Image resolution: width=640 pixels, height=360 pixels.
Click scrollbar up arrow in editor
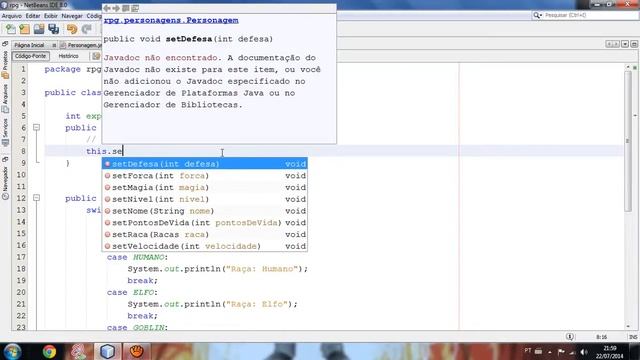628,67
